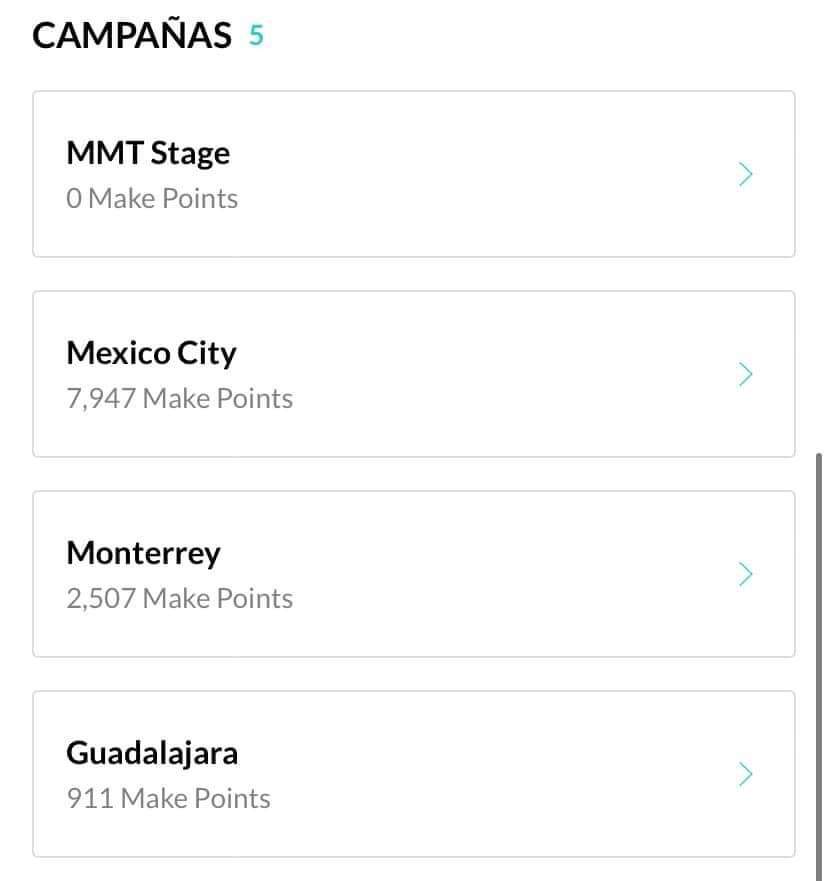Select the Guadalajara campaign title

(152, 753)
